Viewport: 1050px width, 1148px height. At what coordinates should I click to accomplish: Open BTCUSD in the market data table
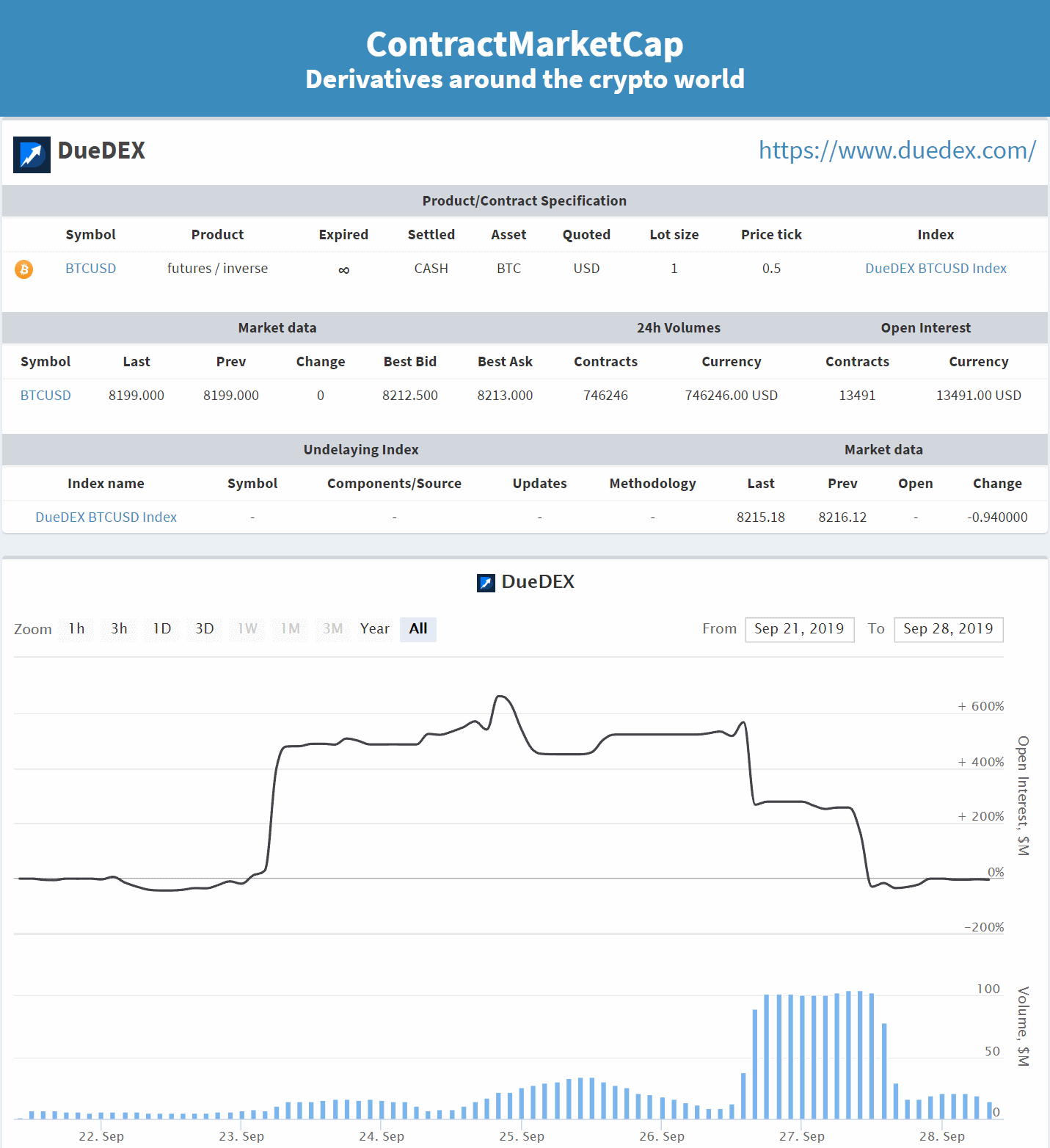[x=45, y=396]
